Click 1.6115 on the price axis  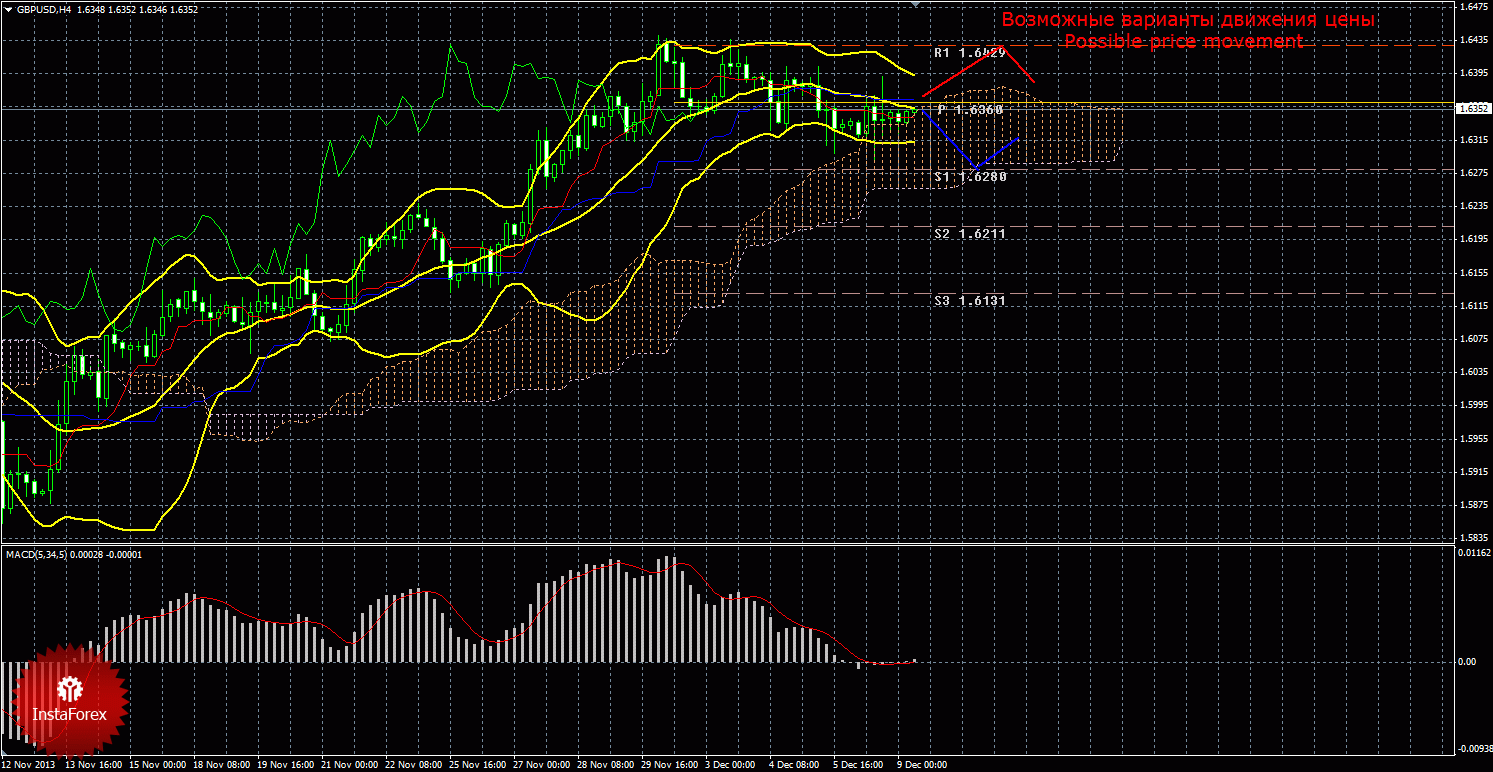tap(1473, 306)
